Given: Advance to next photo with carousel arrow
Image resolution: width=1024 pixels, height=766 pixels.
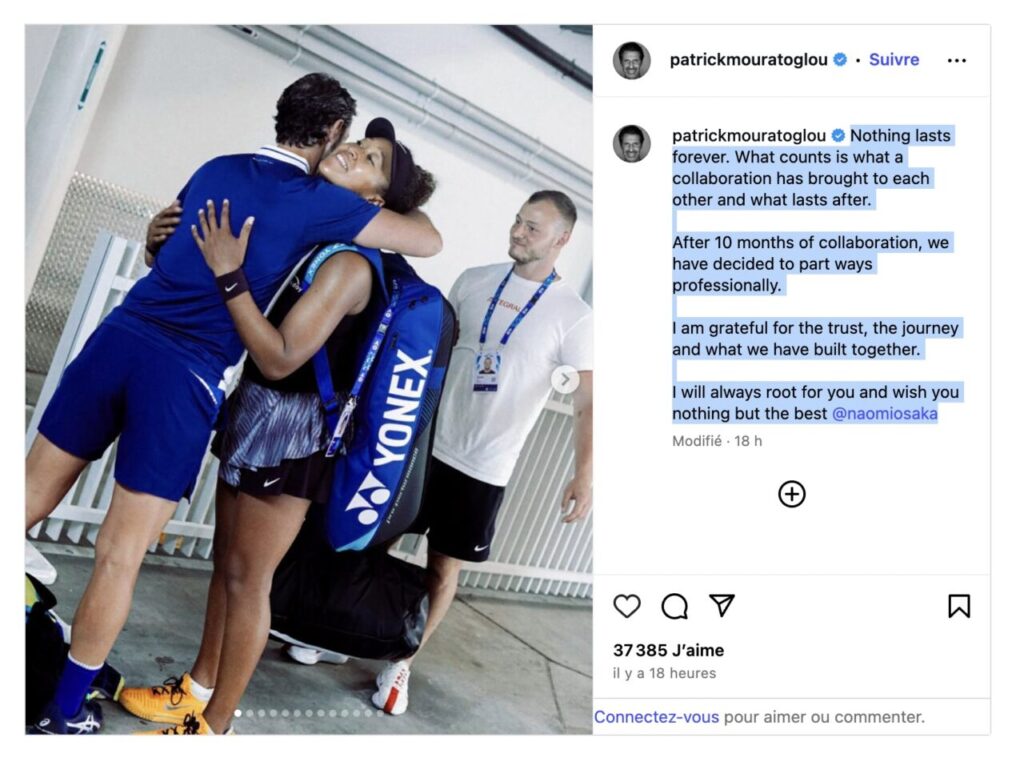Looking at the screenshot, I should (565, 379).
